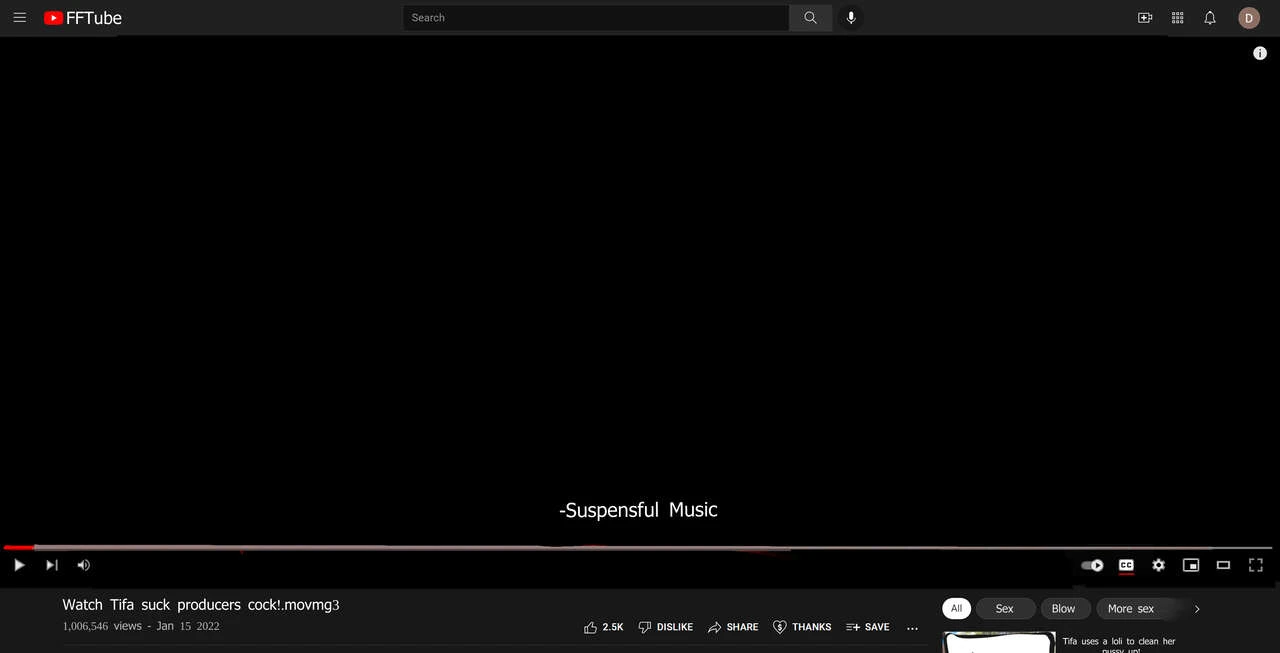This screenshot has width=1280, height=653.
Task: Open the notifications bell
Action: [x=1210, y=17]
